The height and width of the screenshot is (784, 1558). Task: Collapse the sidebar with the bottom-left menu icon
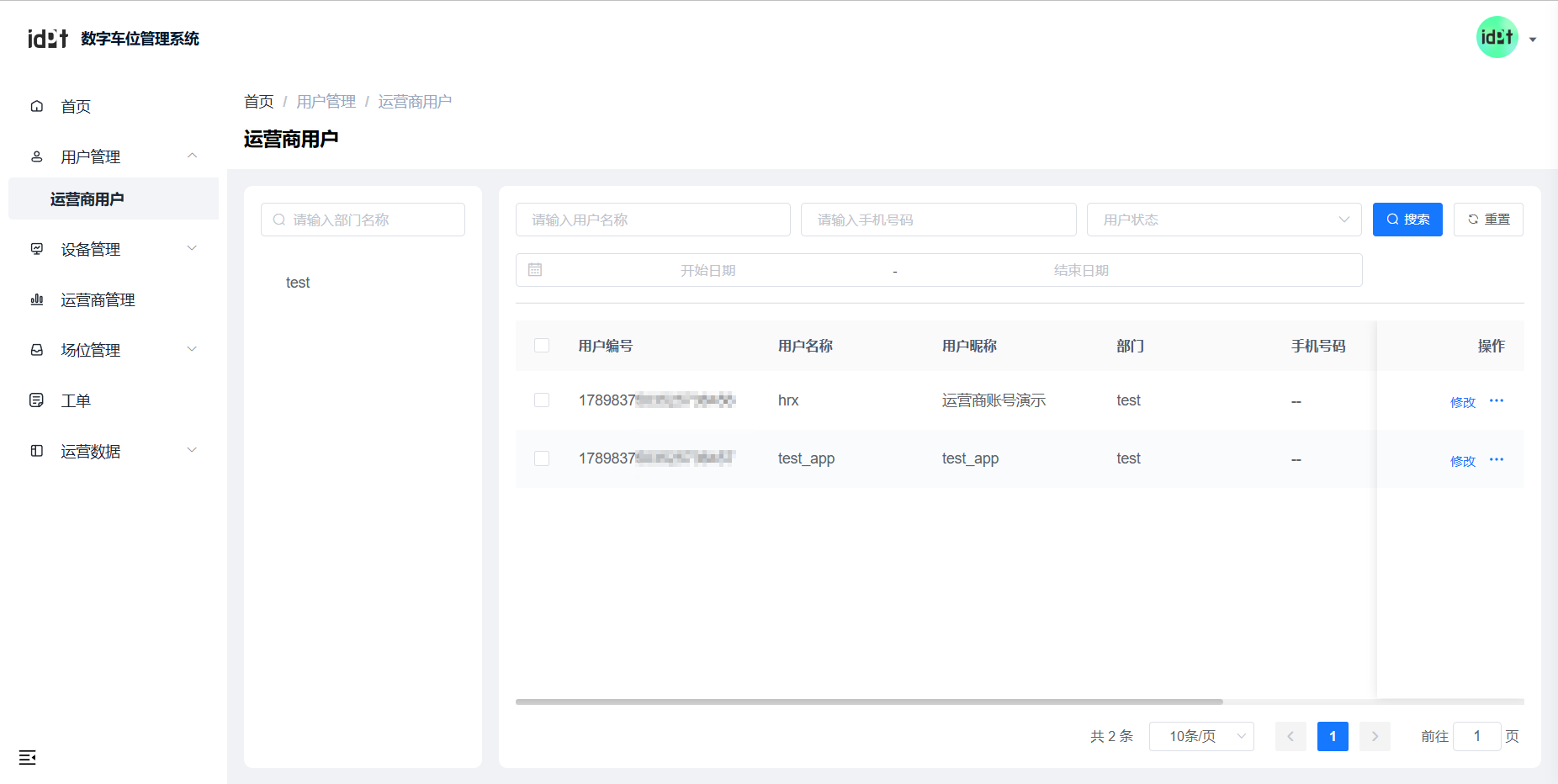click(x=28, y=758)
